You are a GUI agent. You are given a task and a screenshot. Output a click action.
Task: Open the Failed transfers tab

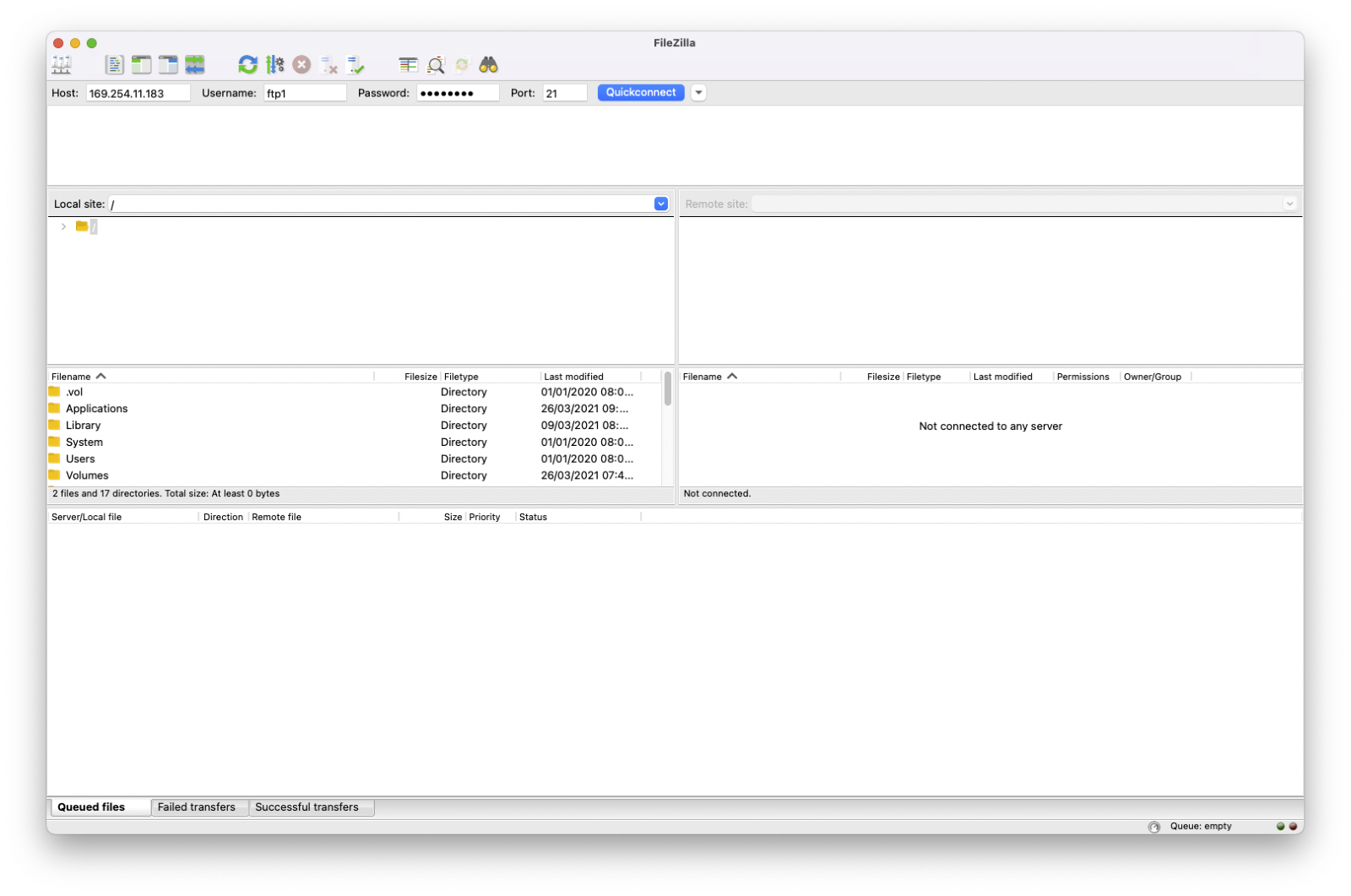click(x=200, y=808)
